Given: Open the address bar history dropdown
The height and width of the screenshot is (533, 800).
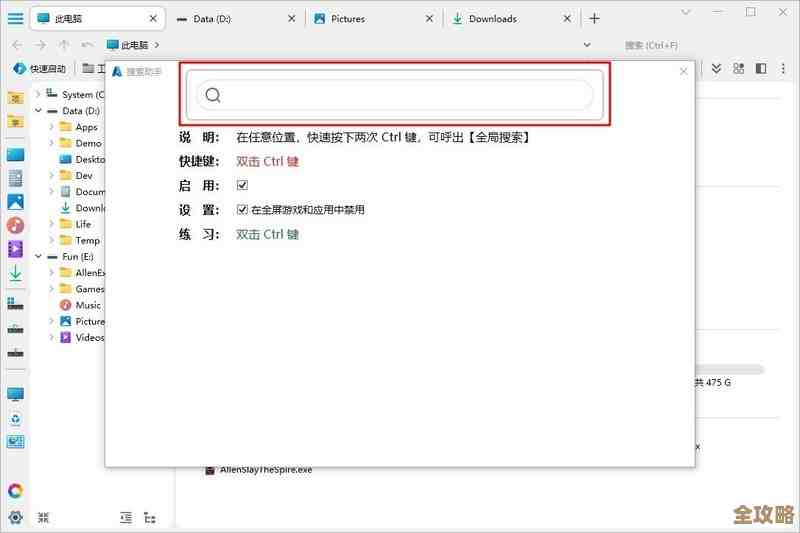Looking at the screenshot, I should coord(587,45).
